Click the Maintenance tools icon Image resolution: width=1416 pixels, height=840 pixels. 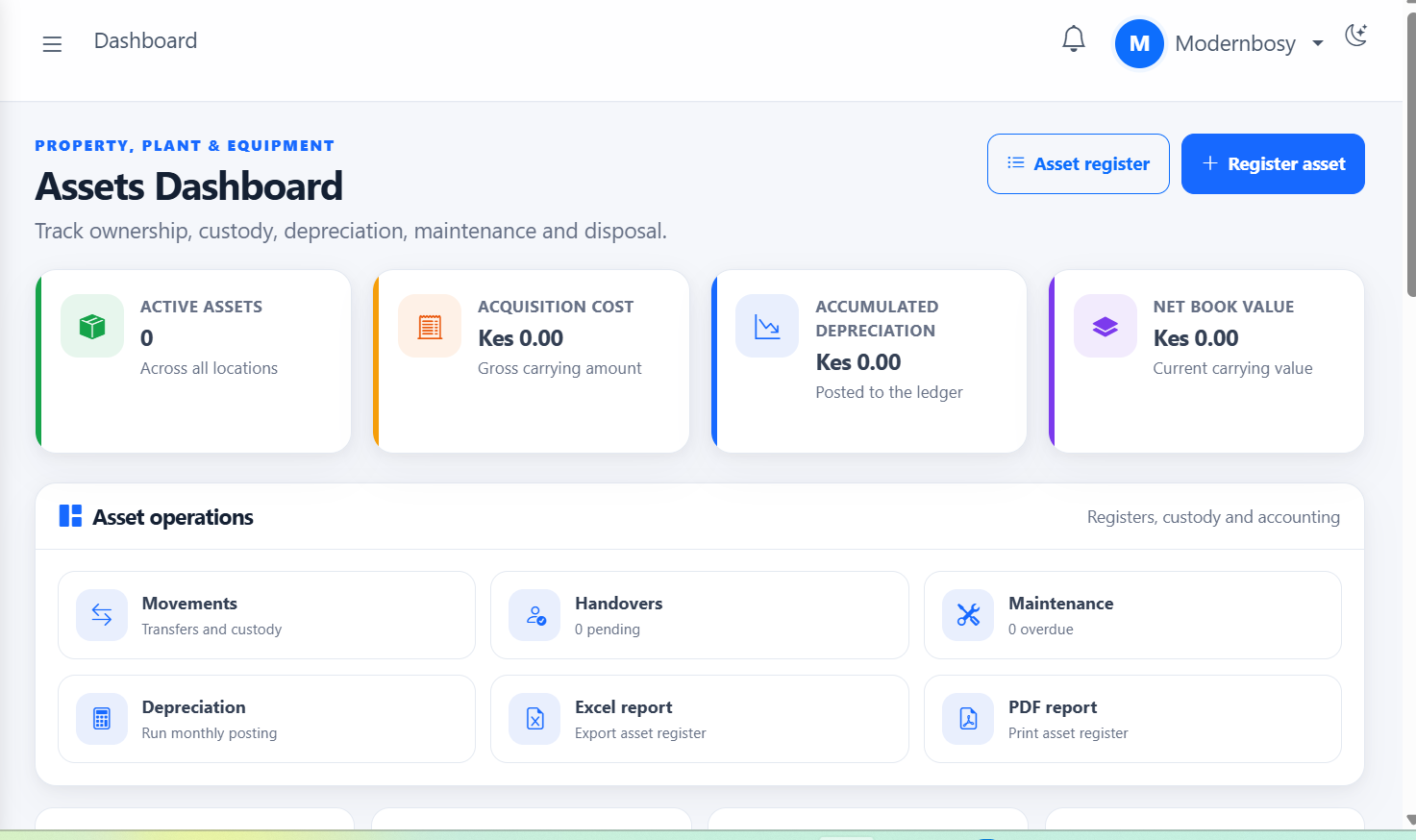tap(968, 615)
